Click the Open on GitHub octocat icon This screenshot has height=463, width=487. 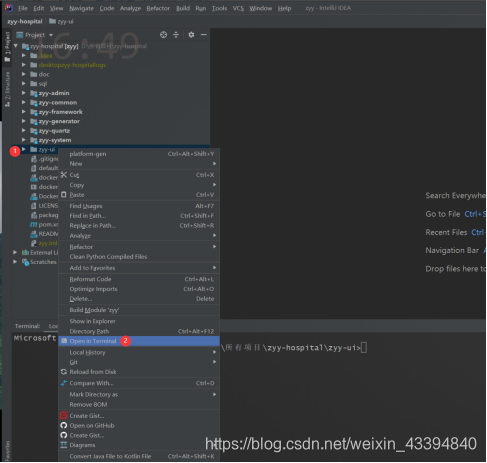click(x=64, y=425)
